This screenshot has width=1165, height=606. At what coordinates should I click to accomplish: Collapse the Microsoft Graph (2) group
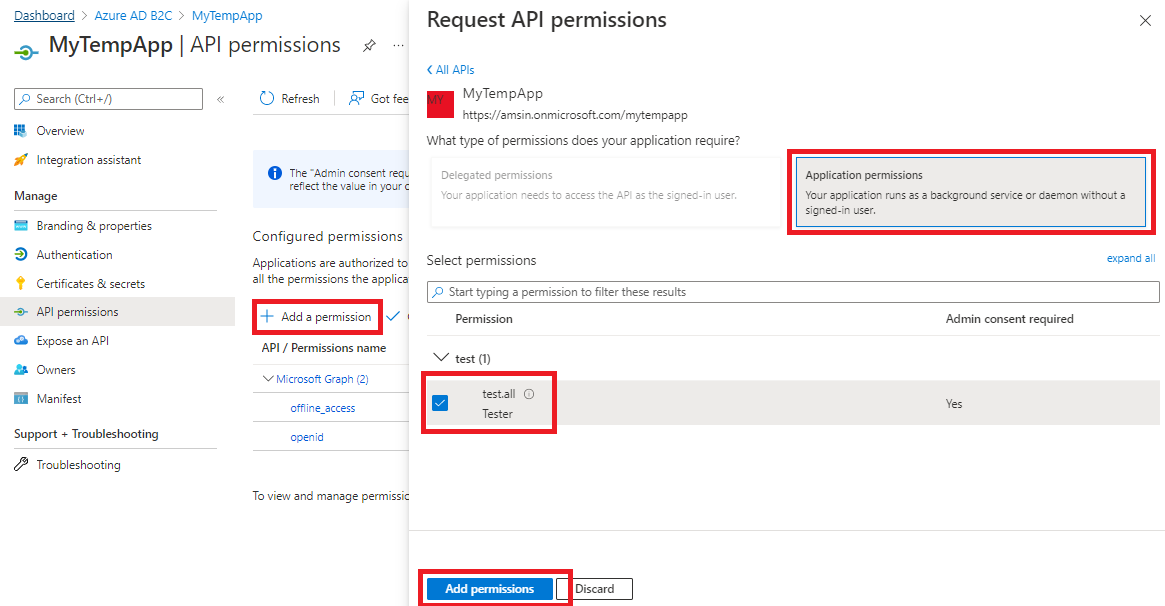(x=267, y=379)
